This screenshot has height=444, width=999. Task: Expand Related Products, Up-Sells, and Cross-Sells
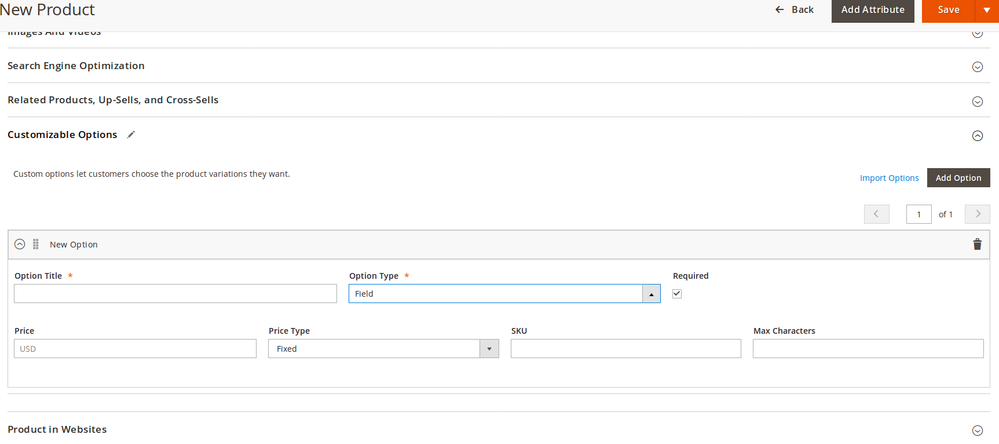click(977, 101)
